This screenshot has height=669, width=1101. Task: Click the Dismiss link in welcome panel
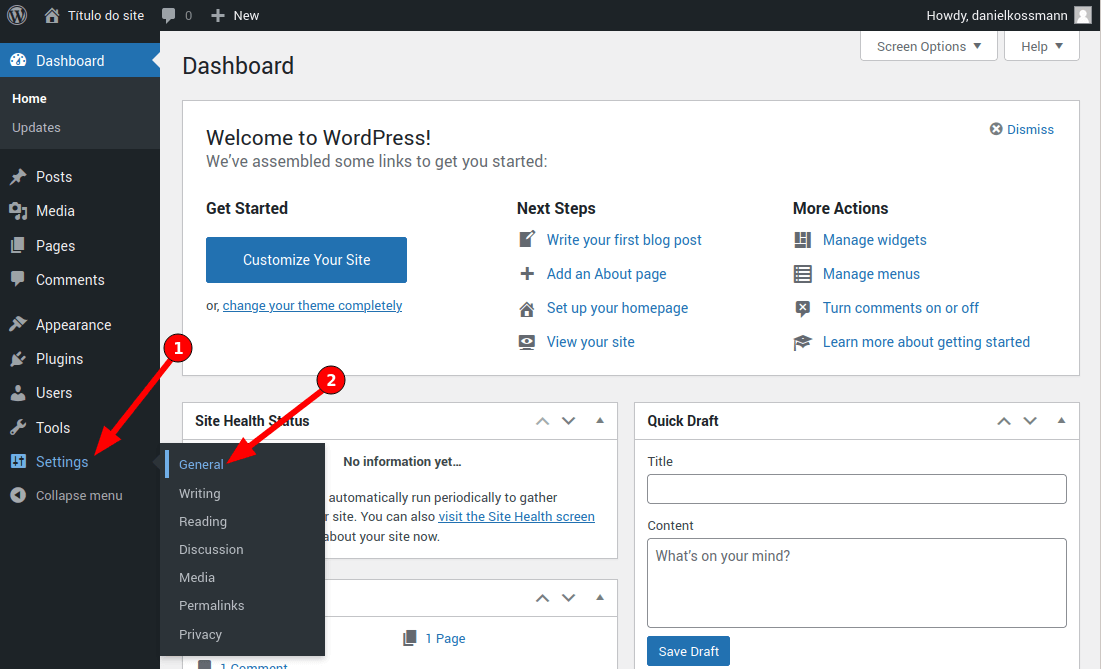coord(1030,129)
